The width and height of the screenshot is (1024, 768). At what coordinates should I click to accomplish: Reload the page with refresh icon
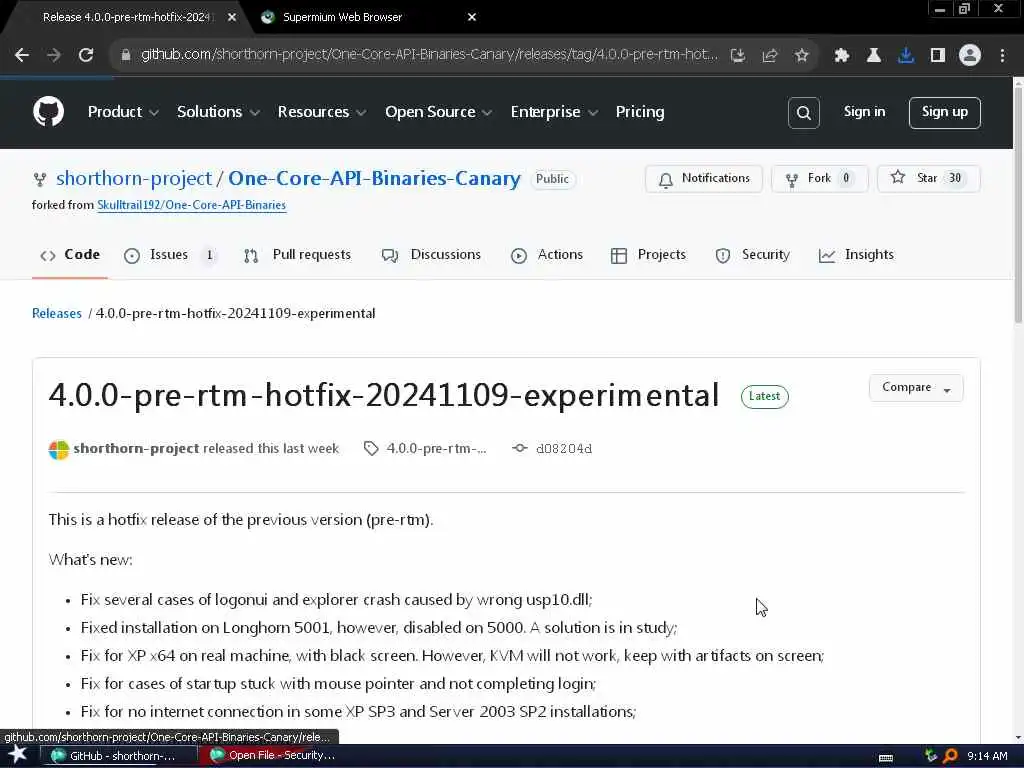tap(86, 55)
